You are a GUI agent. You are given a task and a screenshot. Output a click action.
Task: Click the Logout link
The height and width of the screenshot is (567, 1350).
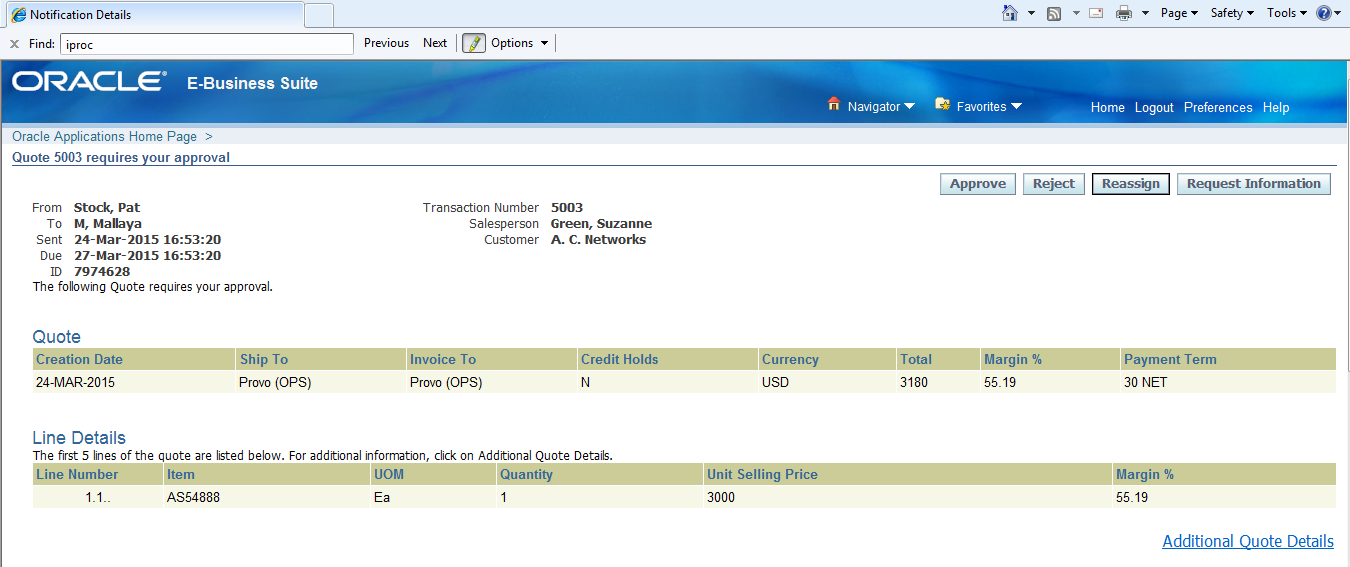point(1154,107)
